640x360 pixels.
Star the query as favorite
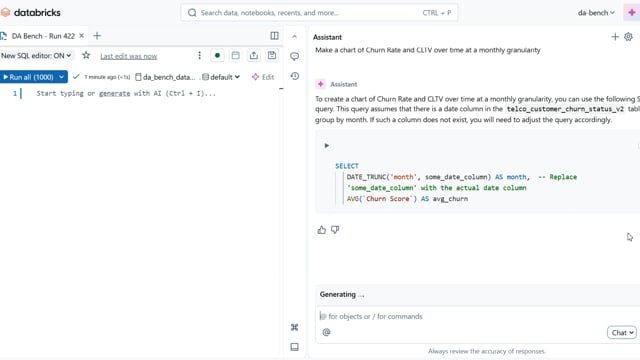pos(86,55)
